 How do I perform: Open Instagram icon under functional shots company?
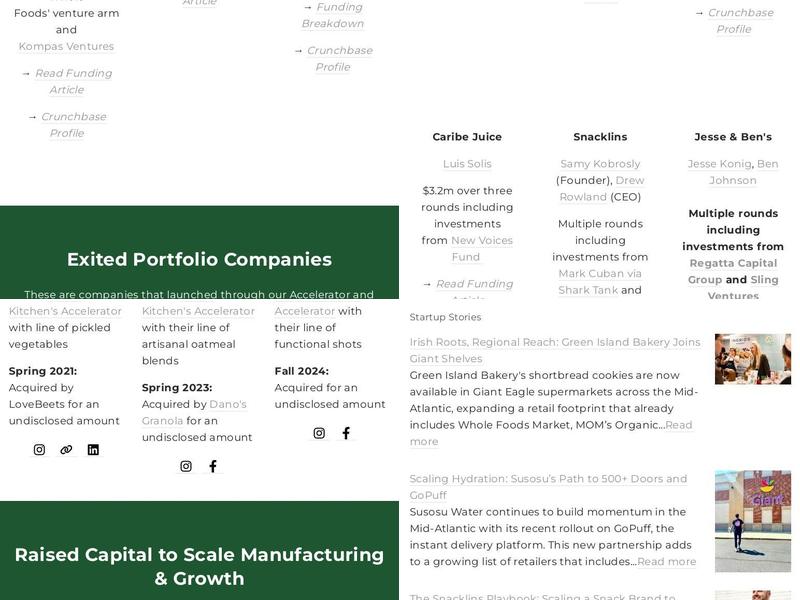[x=319, y=433]
